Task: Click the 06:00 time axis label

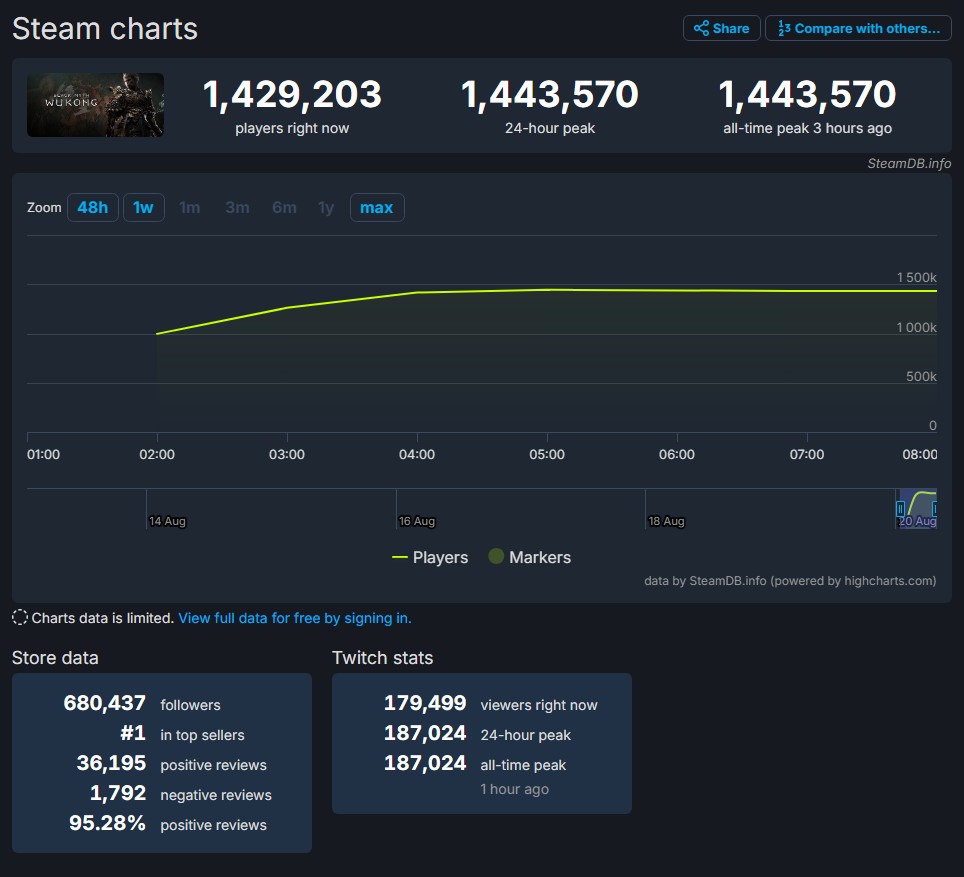Action: pyautogui.click(x=677, y=454)
